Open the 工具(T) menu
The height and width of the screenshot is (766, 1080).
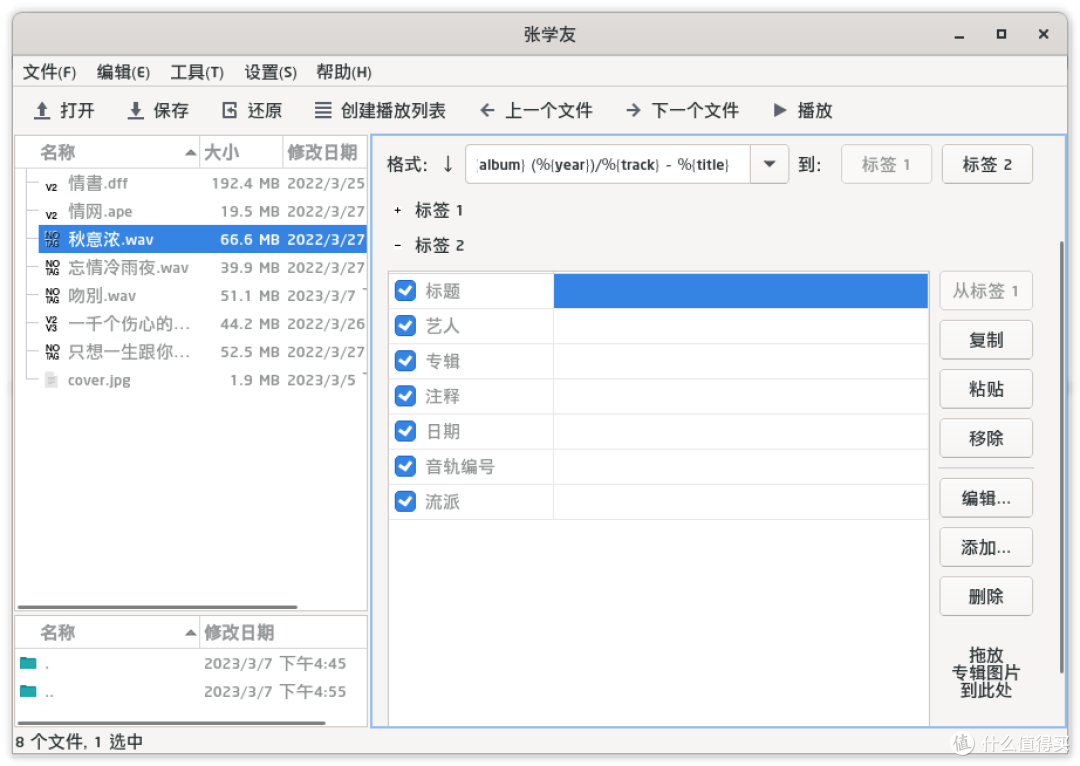click(x=197, y=72)
